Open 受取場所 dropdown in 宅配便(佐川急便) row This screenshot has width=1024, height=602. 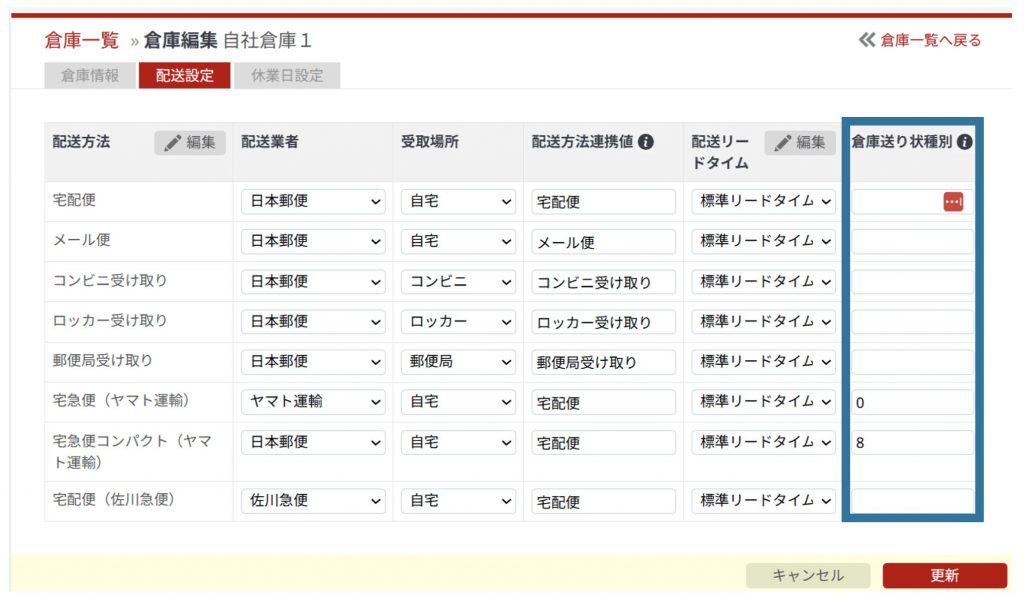click(458, 501)
